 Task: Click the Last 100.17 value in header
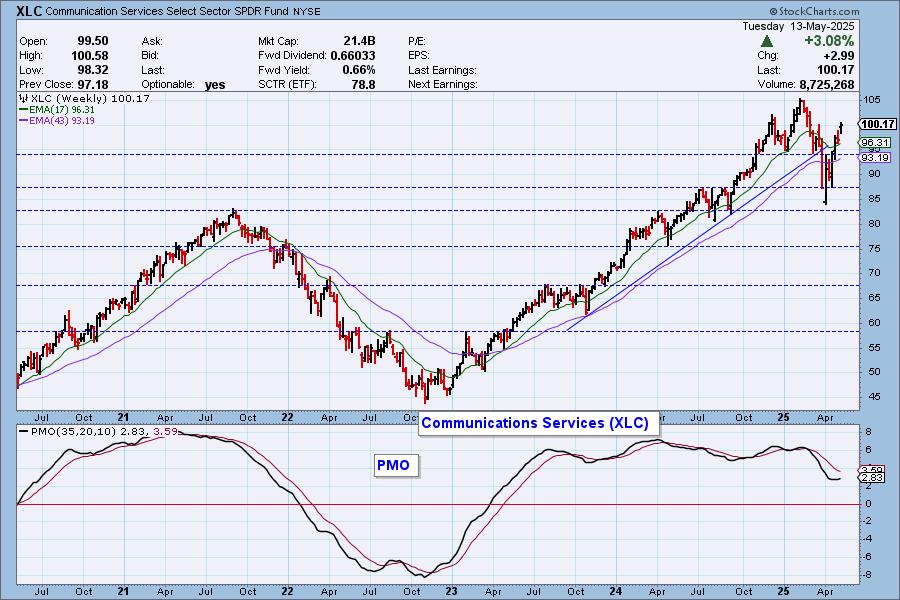(837, 70)
